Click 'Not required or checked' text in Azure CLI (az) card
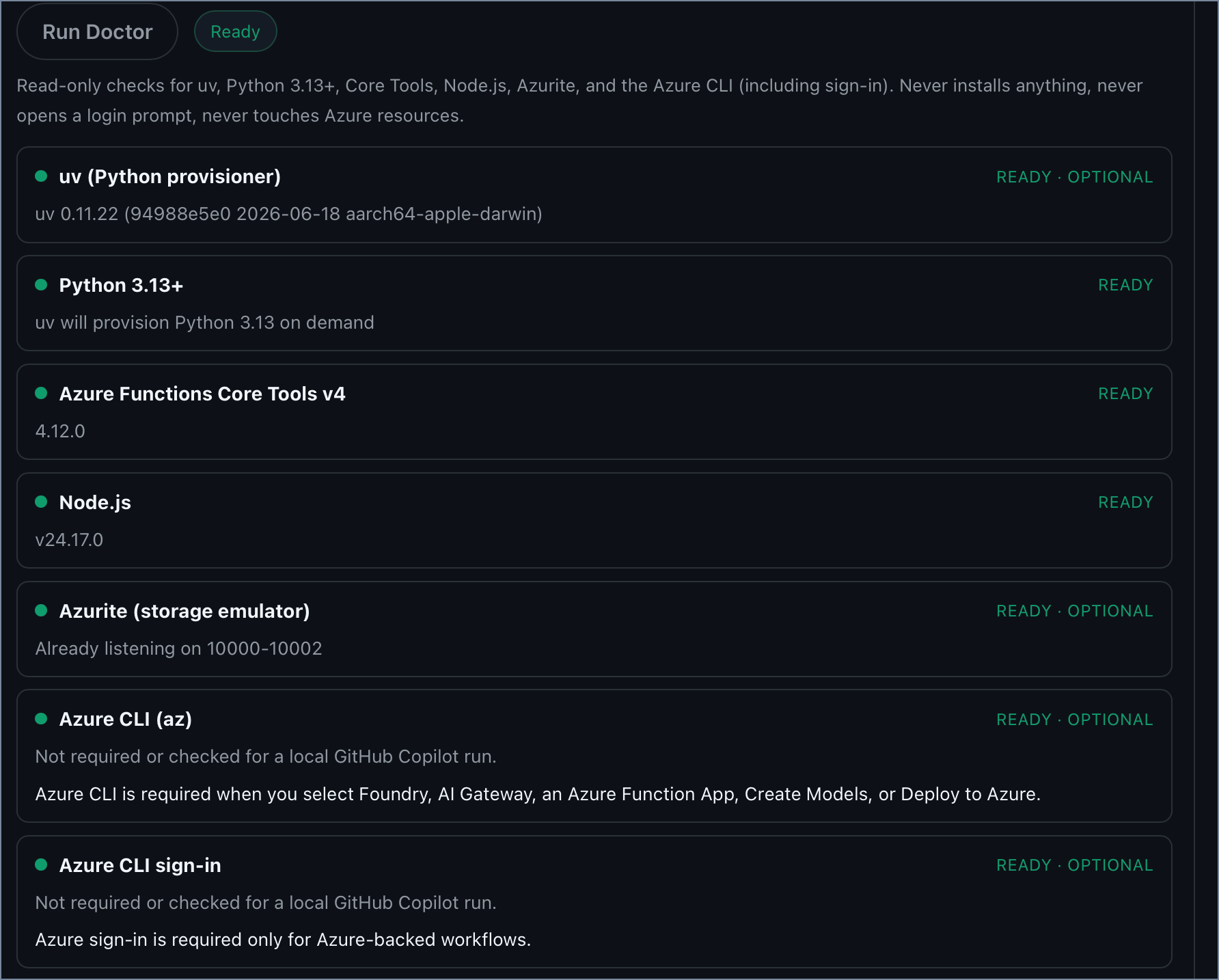Viewport: 1219px width, 980px height. click(x=266, y=757)
